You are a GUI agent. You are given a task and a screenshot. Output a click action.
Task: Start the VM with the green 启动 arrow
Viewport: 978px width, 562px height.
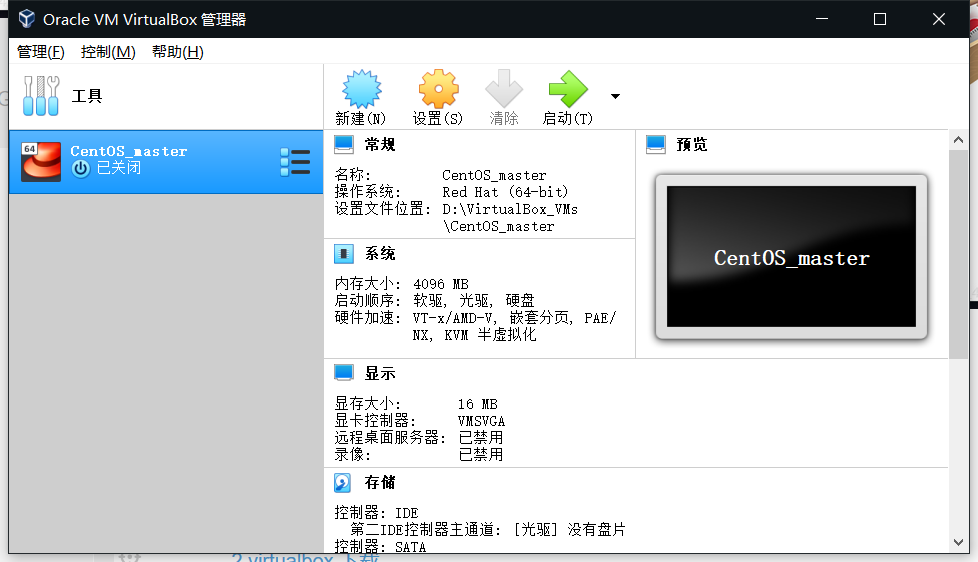(x=568, y=89)
